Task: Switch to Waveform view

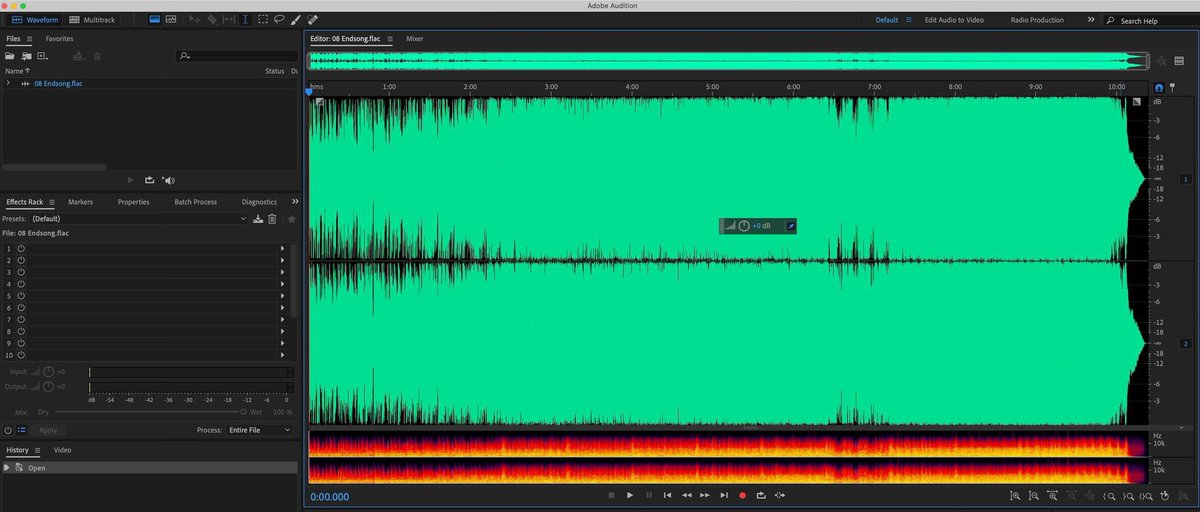Action: tap(36, 20)
